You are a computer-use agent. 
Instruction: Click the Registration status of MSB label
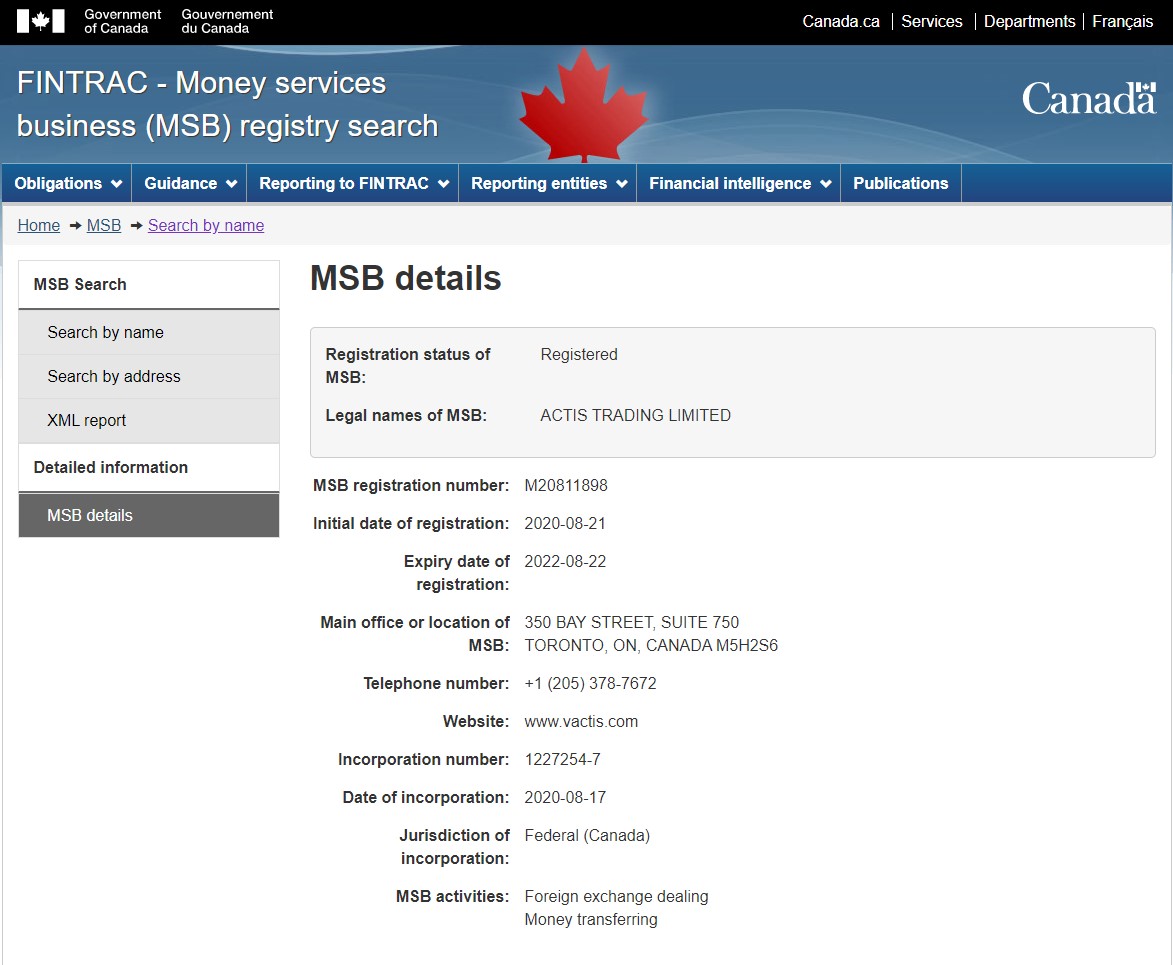pos(408,366)
